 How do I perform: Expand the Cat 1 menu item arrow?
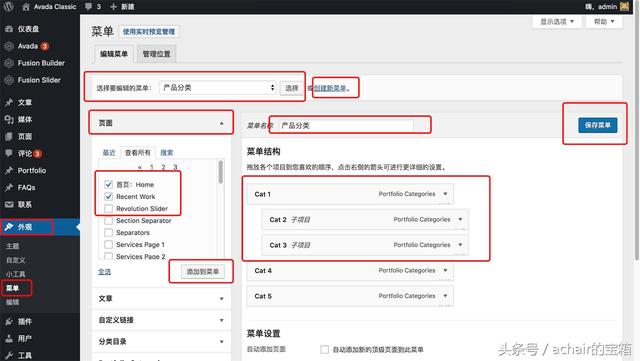tap(445, 194)
